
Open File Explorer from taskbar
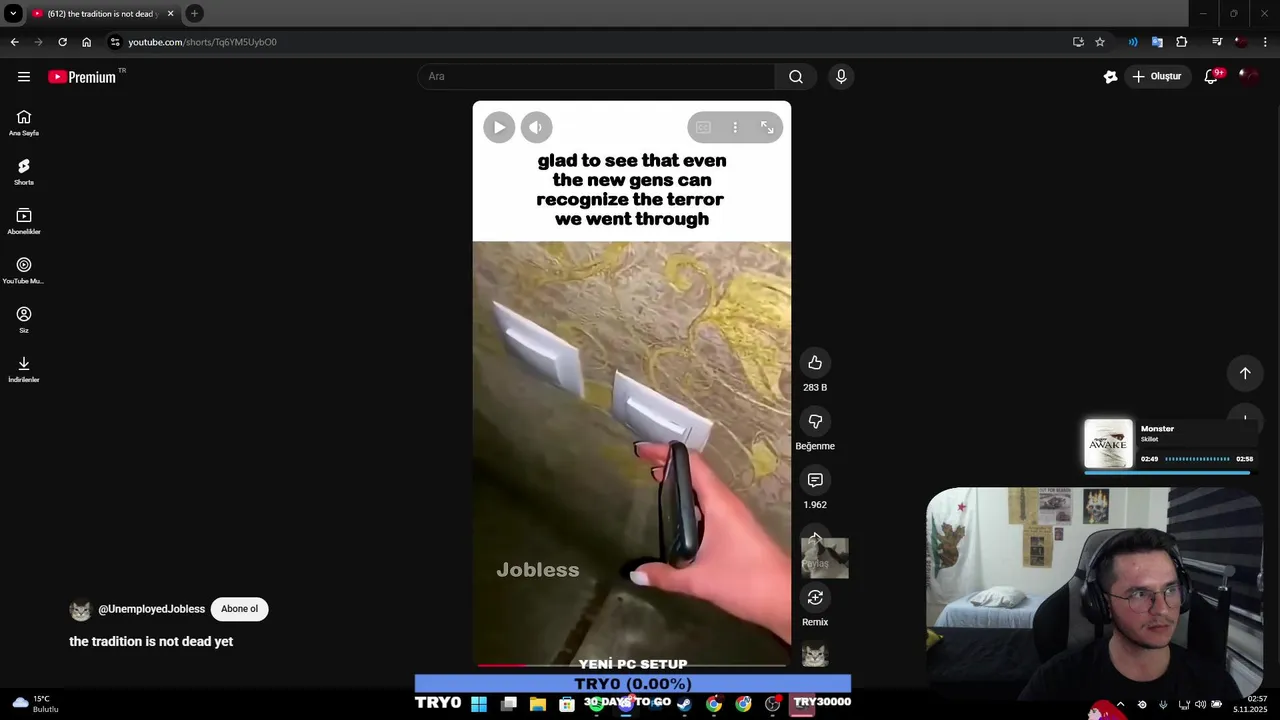538,704
